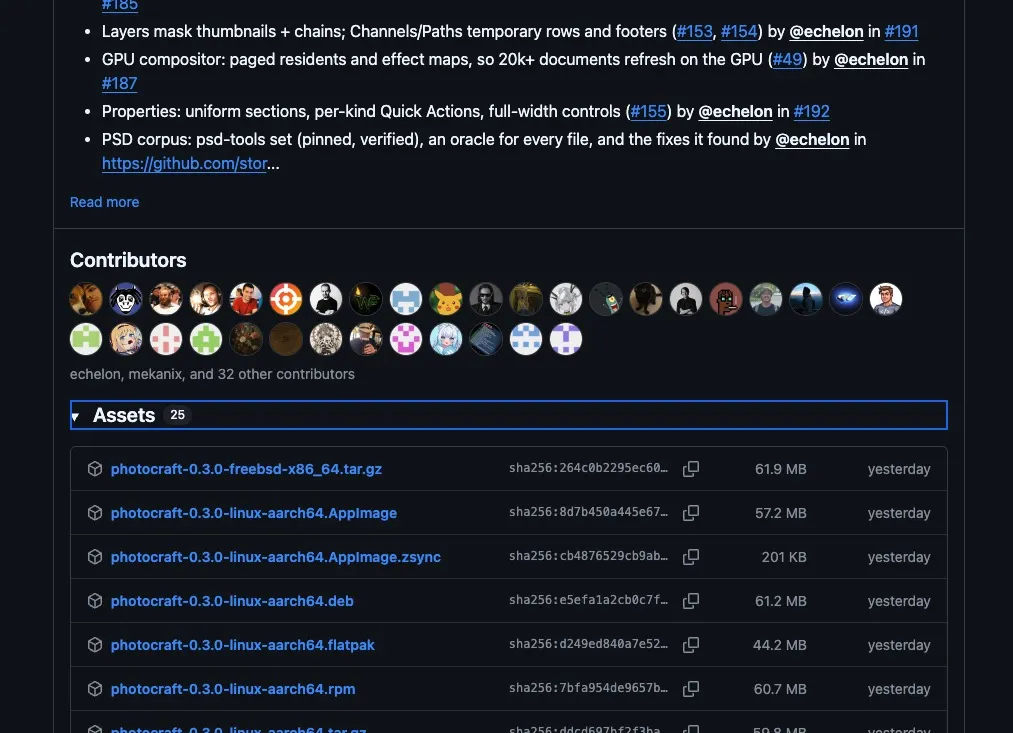Click package icon beside linux-aarch64.rpm
The image size is (1013, 733).
[95, 688]
